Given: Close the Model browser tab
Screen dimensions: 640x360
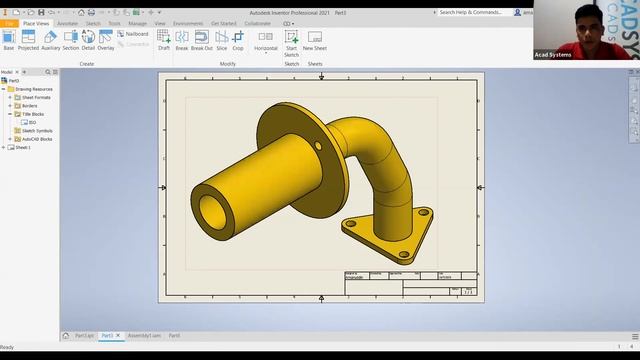Looking at the screenshot, I should coord(17,72).
